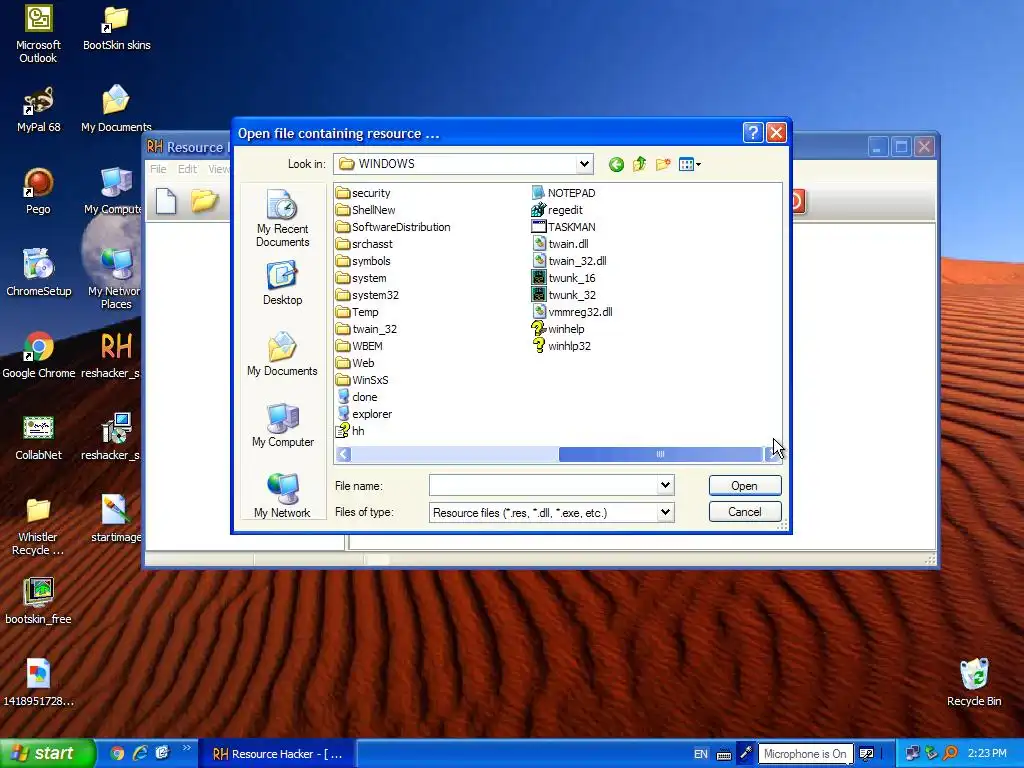This screenshot has width=1024, height=768.
Task: Open the View Menu icon dropdown
Action: pyautogui.click(x=690, y=165)
